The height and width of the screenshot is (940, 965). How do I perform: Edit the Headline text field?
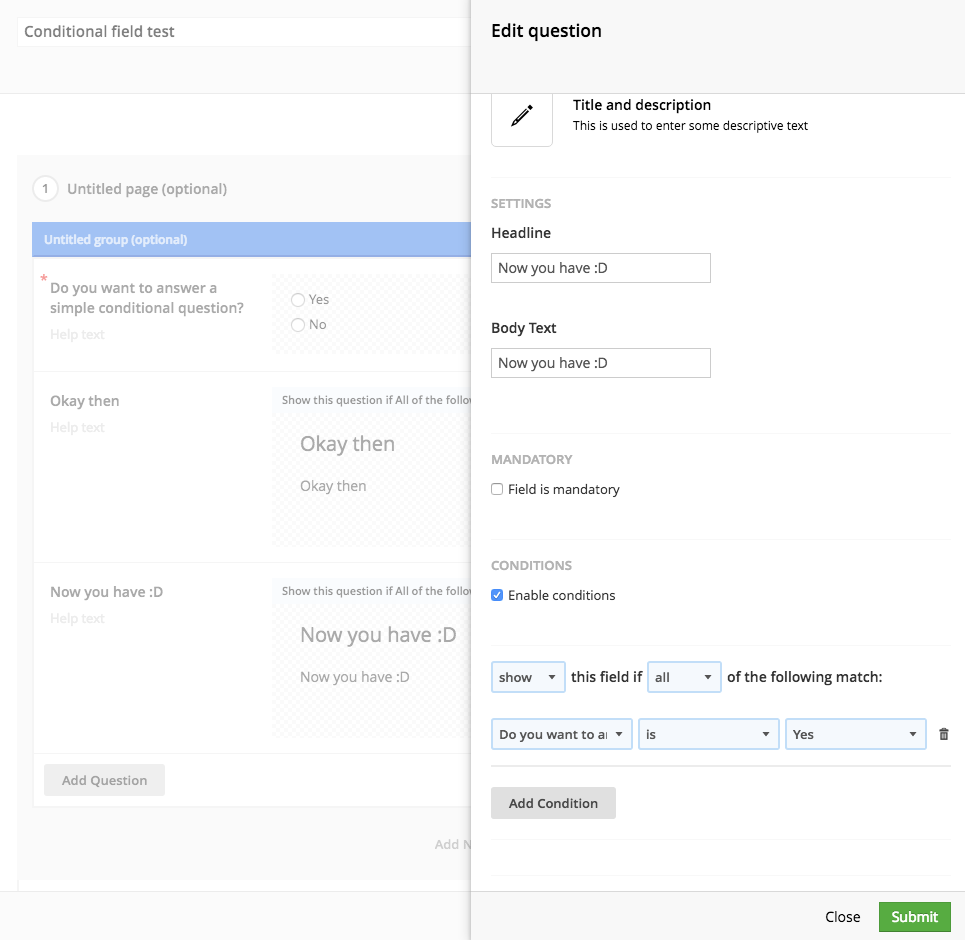[x=600, y=268]
